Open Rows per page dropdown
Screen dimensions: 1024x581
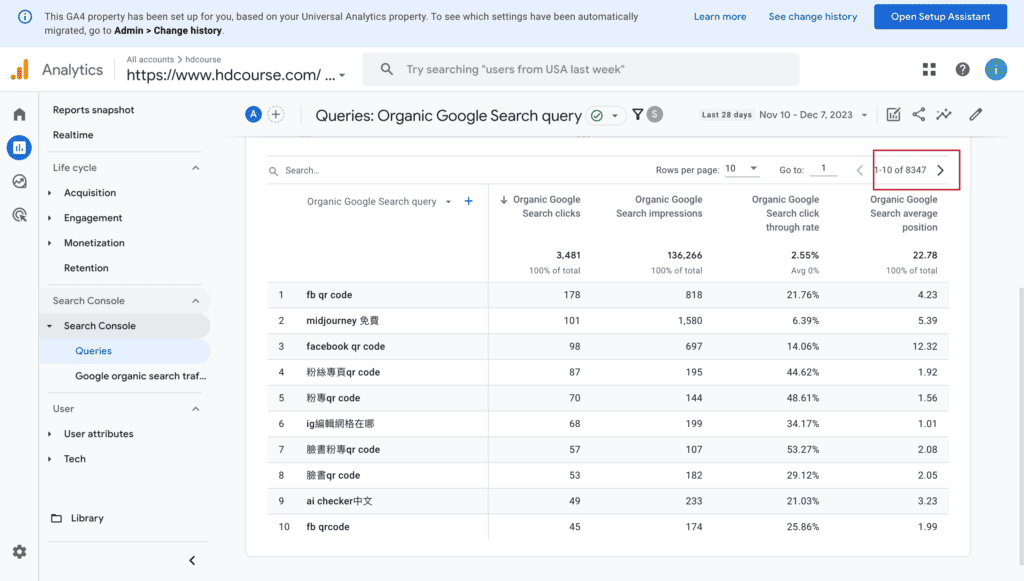point(741,169)
